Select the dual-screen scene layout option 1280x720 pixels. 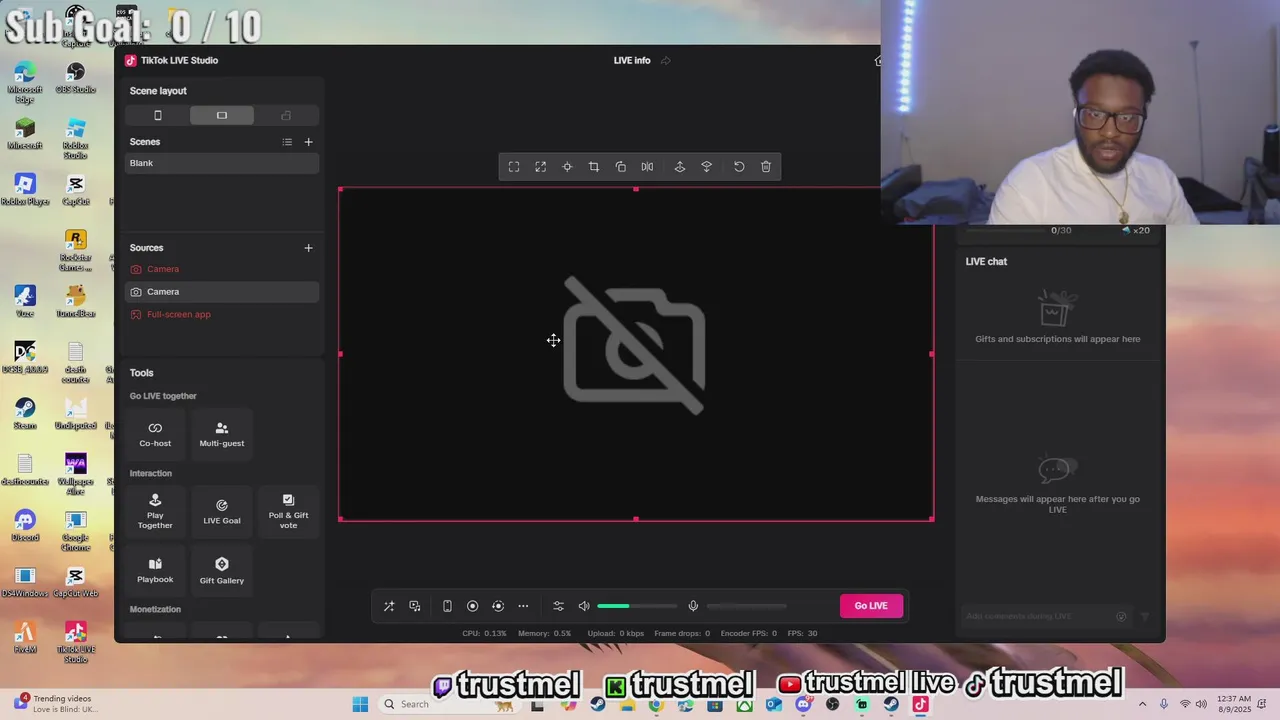(286, 116)
